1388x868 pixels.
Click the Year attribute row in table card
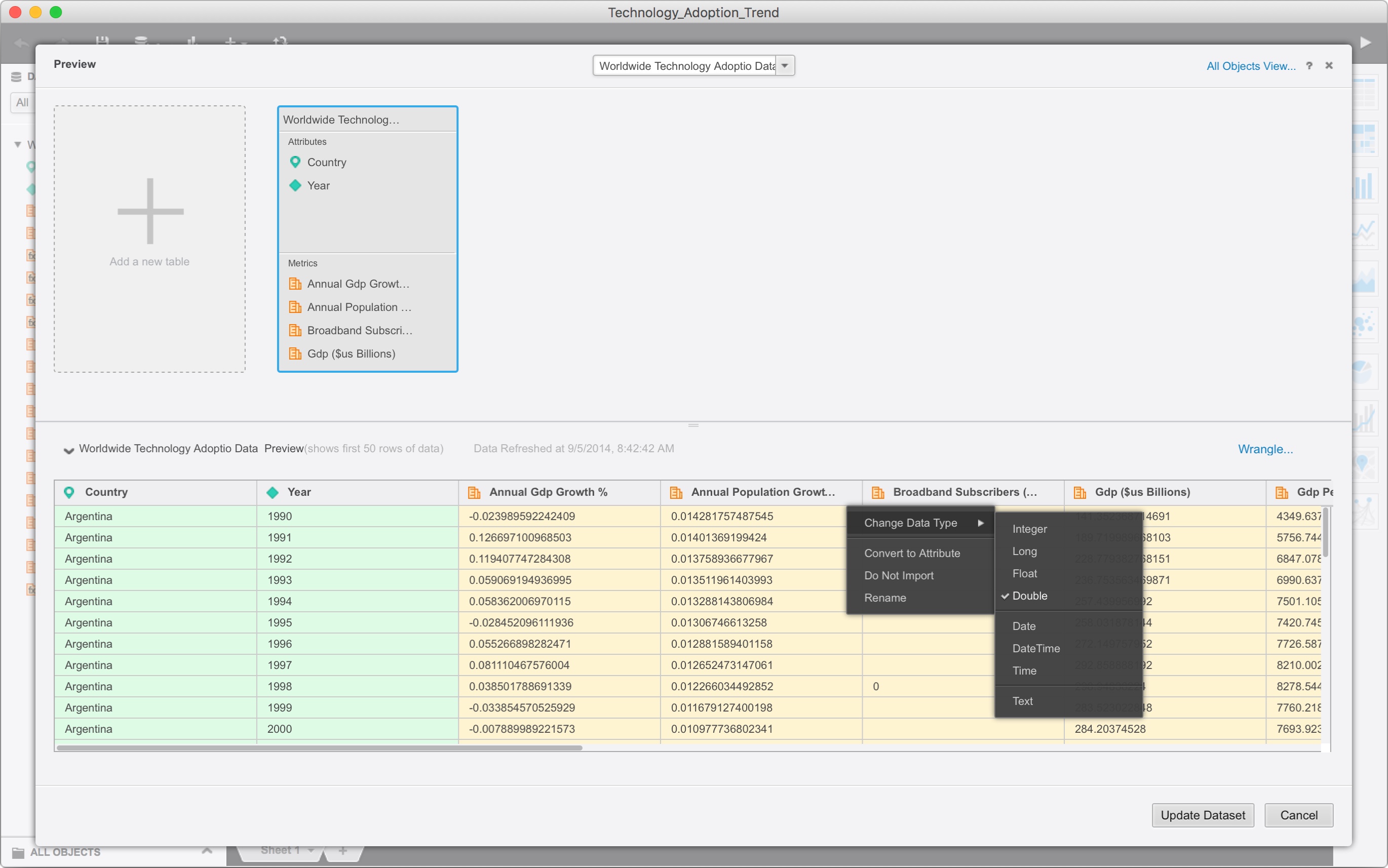[368, 185]
